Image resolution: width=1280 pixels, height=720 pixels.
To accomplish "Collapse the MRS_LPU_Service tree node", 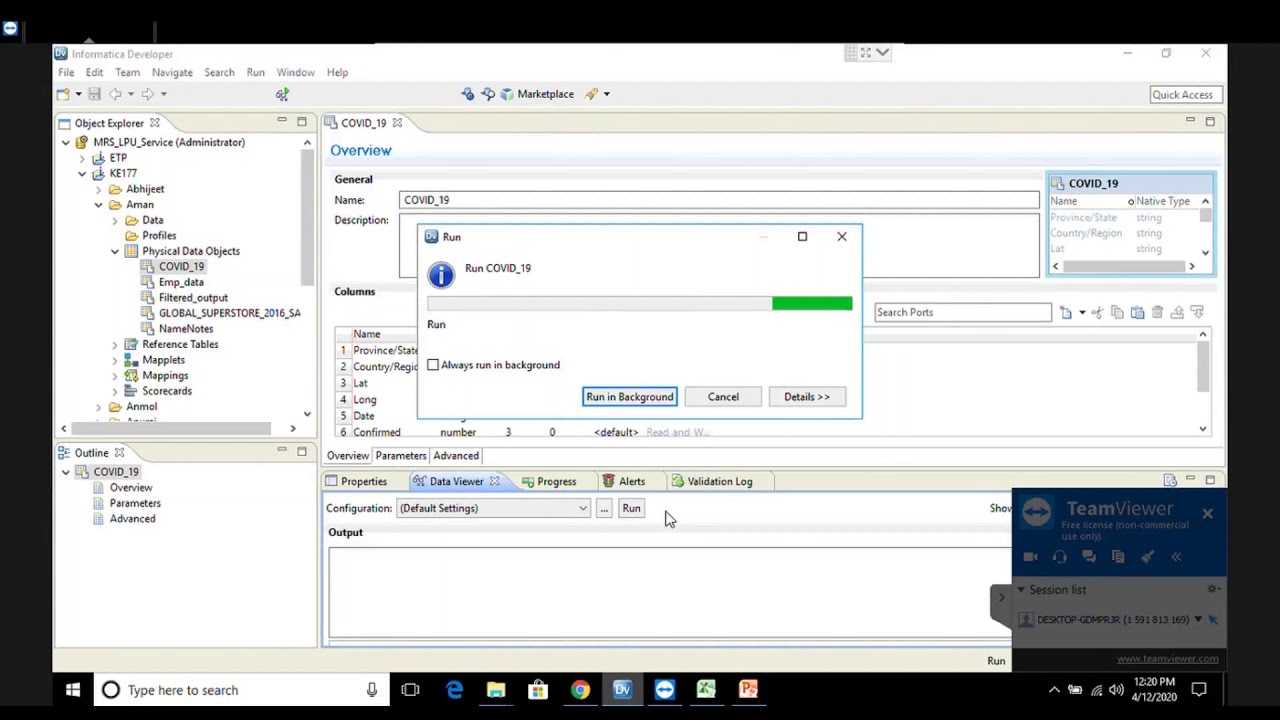I will (x=66, y=142).
